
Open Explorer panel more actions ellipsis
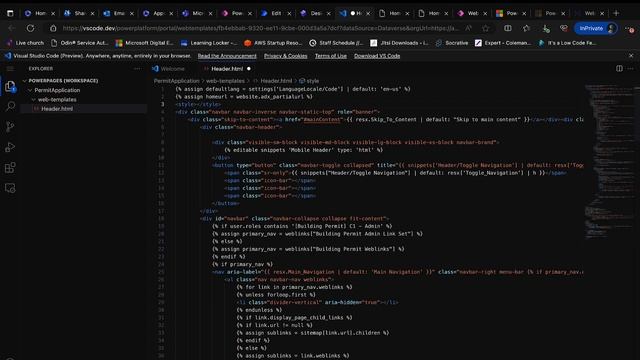(137, 69)
